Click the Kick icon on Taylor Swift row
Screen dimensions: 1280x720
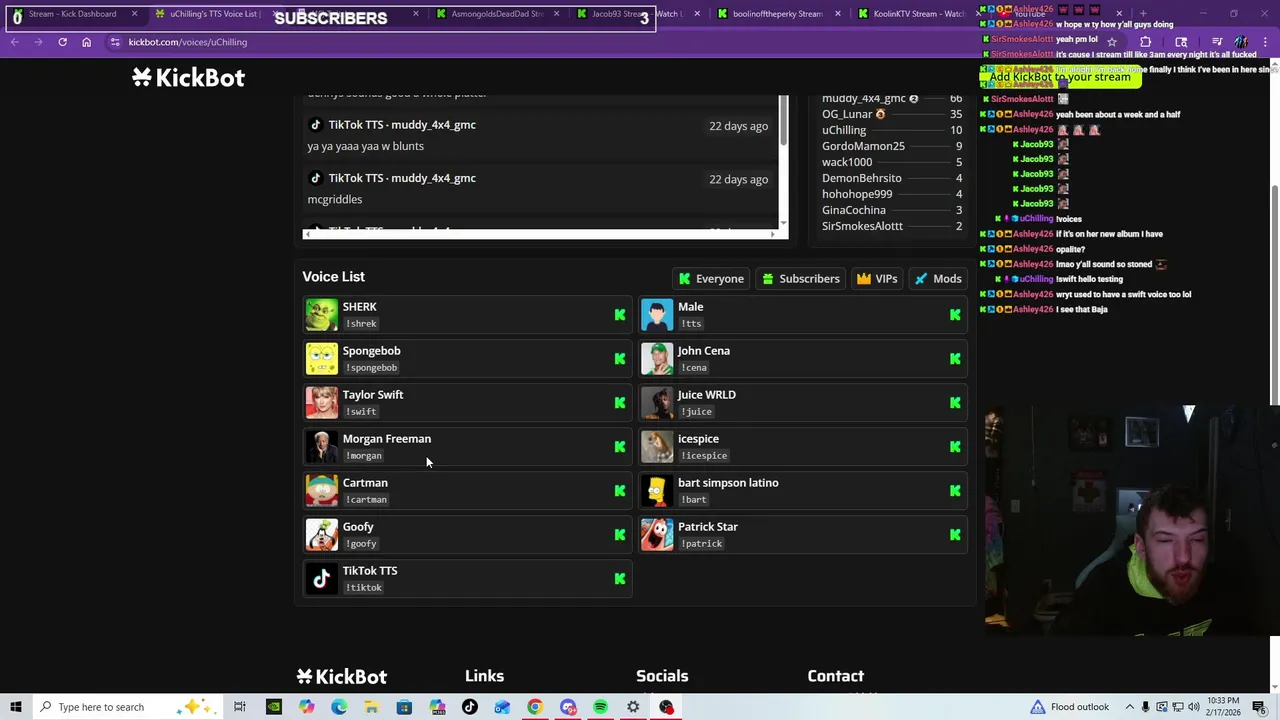click(x=620, y=403)
